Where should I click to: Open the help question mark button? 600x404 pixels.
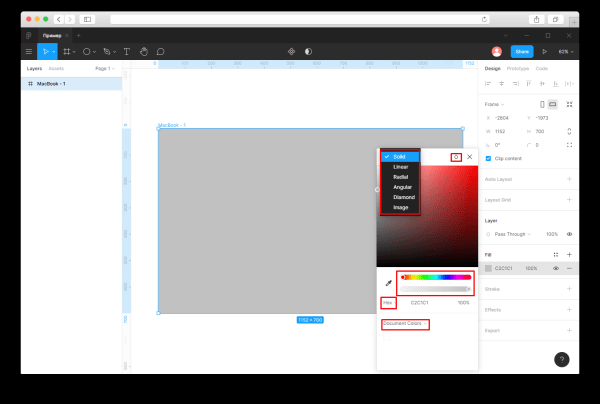pos(562,359)
